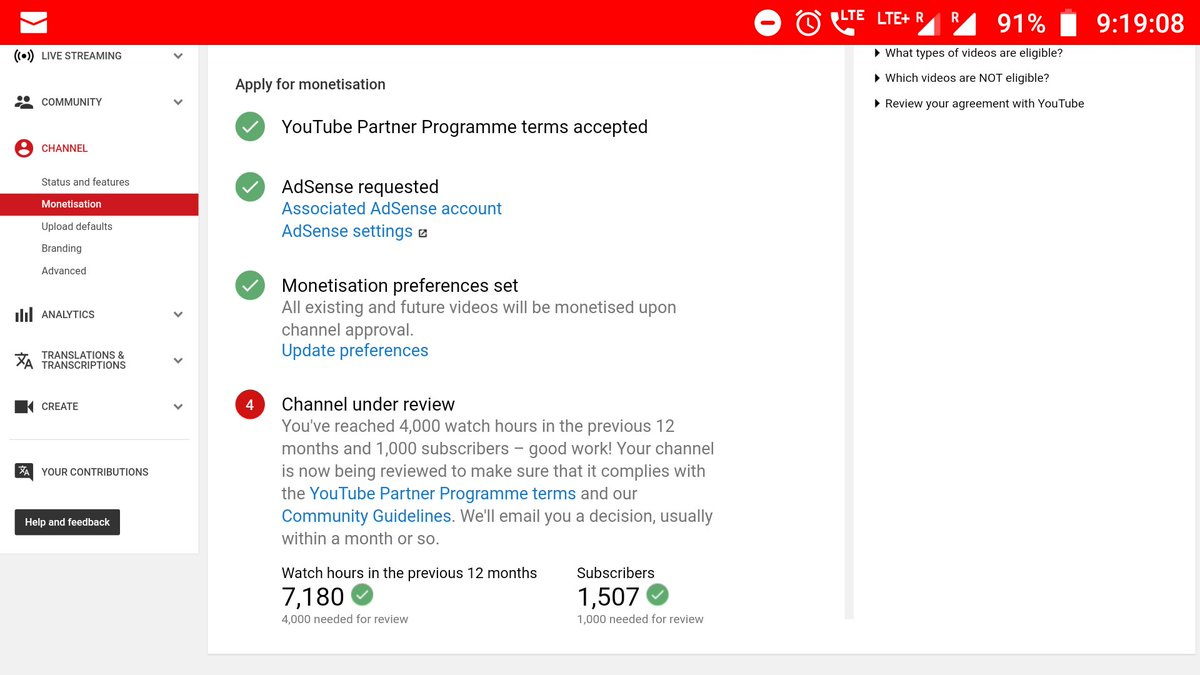Open the CHANNEL section label
The height and width of the screenshot is (675, 1200).
pos(65,148)
